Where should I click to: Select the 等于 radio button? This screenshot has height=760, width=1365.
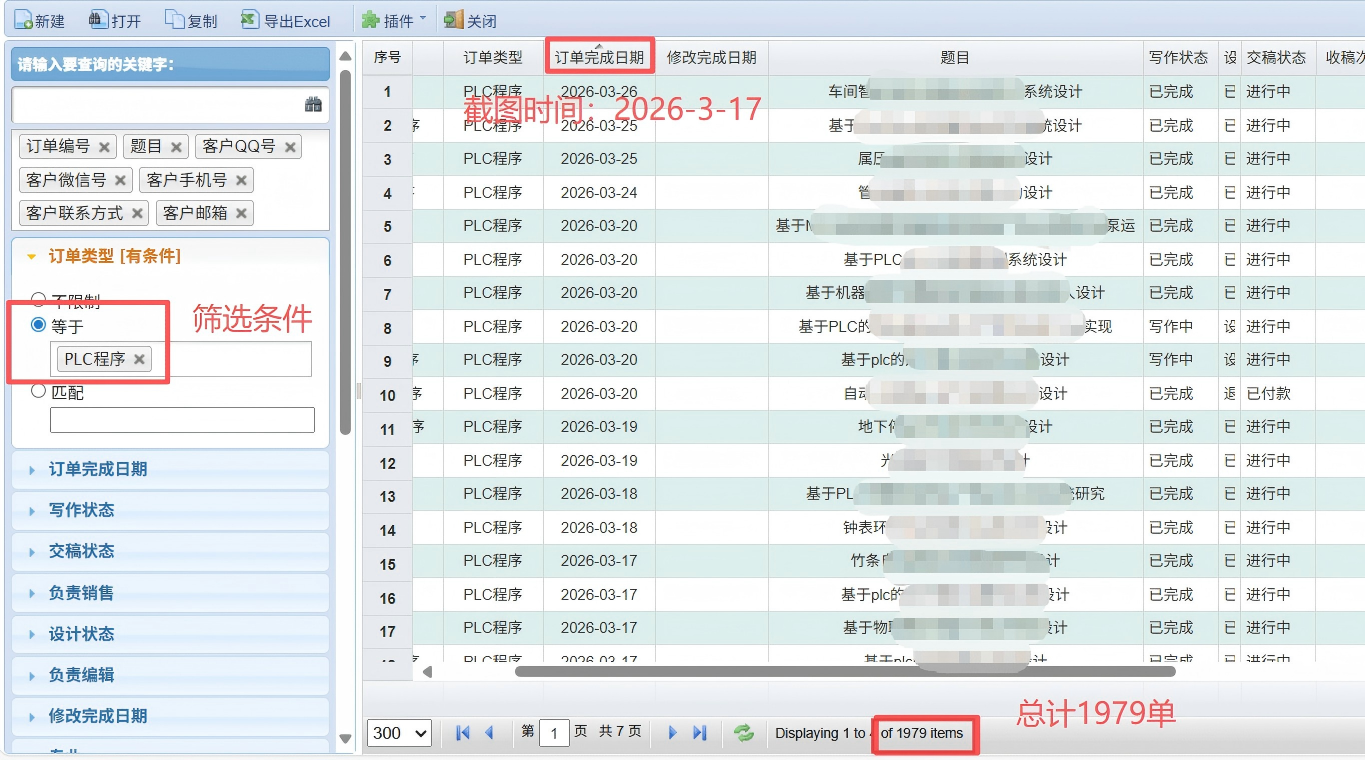click(37, 323)
